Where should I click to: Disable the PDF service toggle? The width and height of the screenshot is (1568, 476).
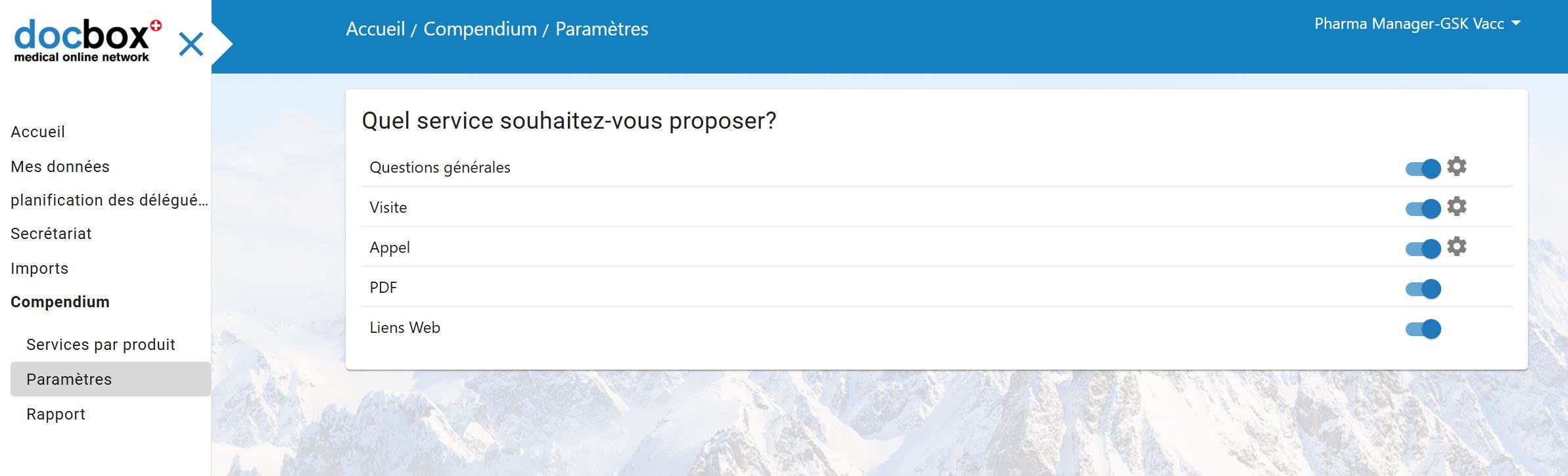pos(1423,288)
